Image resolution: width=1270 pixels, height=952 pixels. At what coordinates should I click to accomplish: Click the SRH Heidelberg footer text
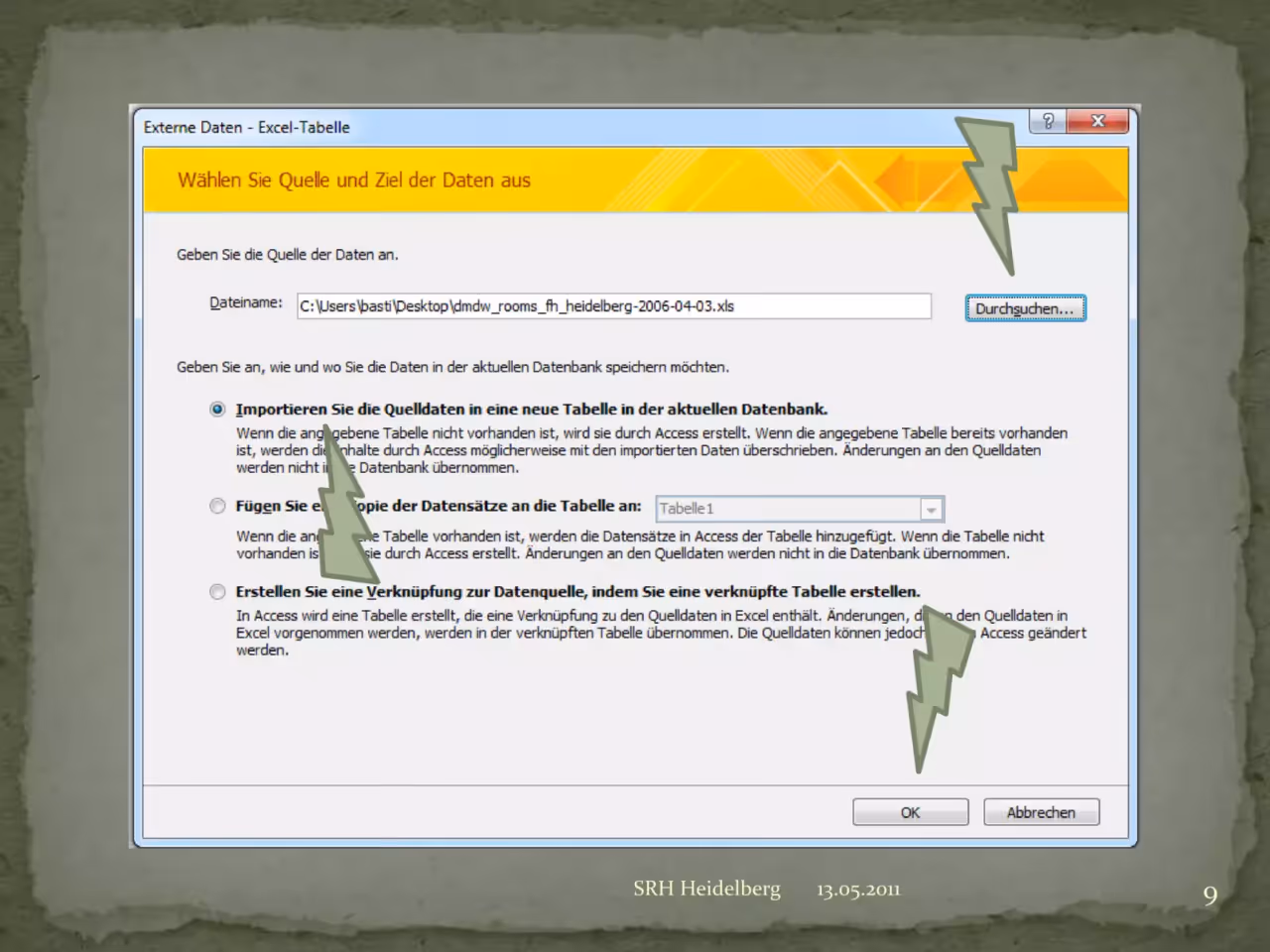(x=706, y=889)
